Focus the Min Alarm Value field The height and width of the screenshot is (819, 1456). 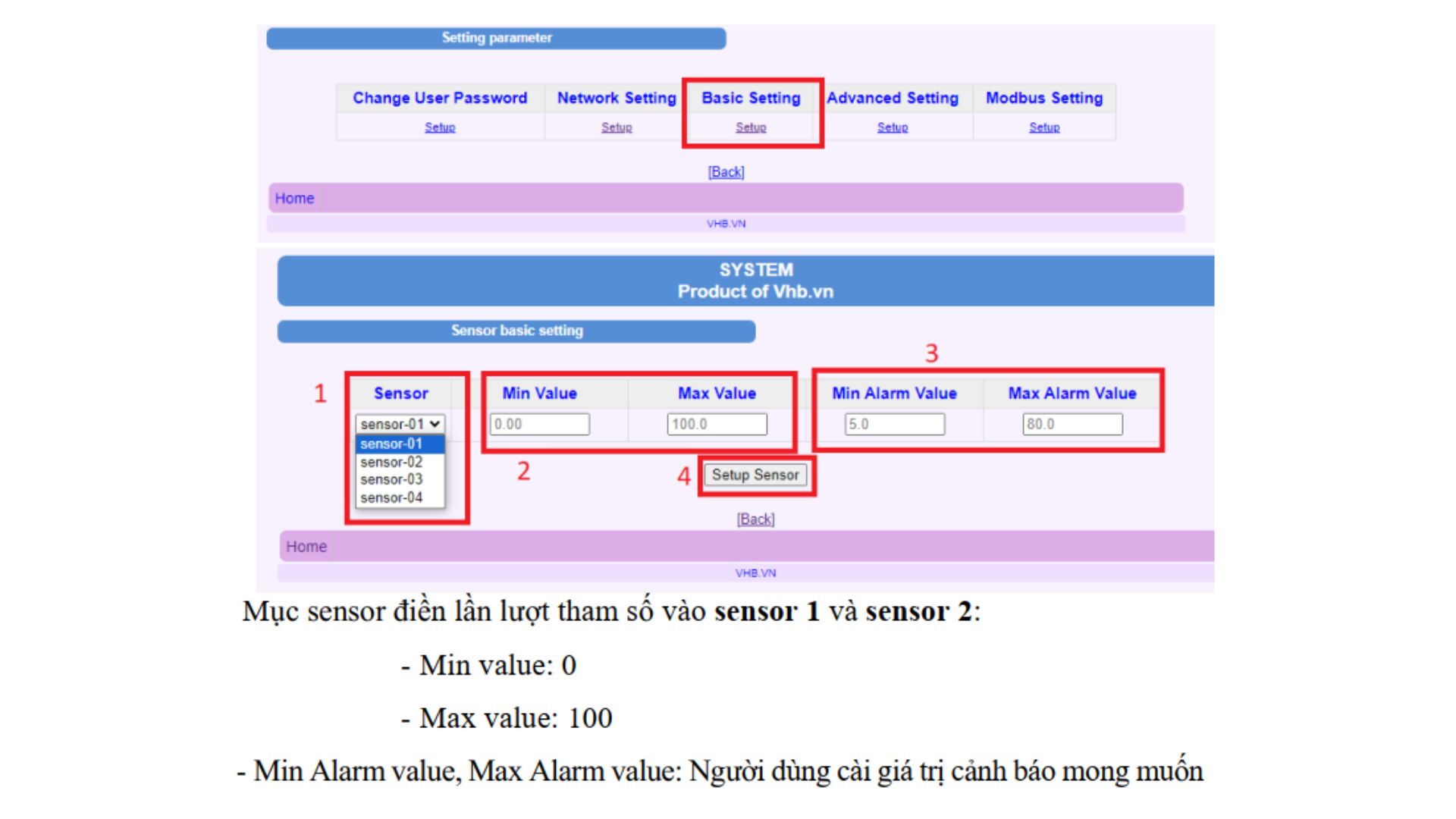[895, 425]
